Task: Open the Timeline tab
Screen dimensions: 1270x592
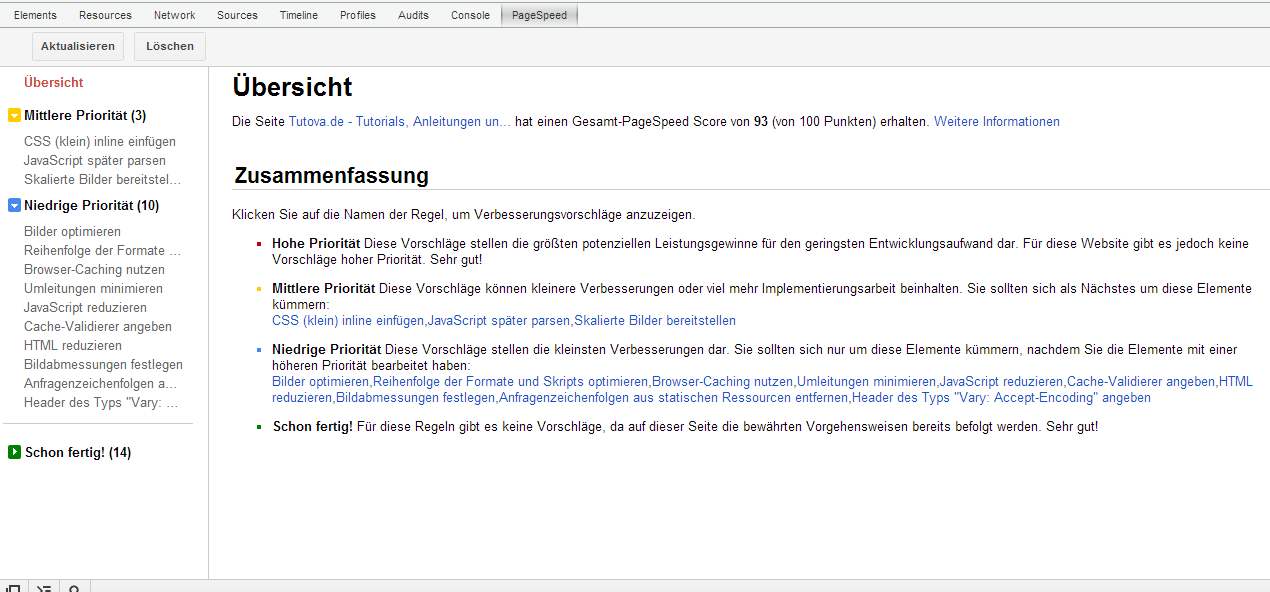Action: pos(299,15)
